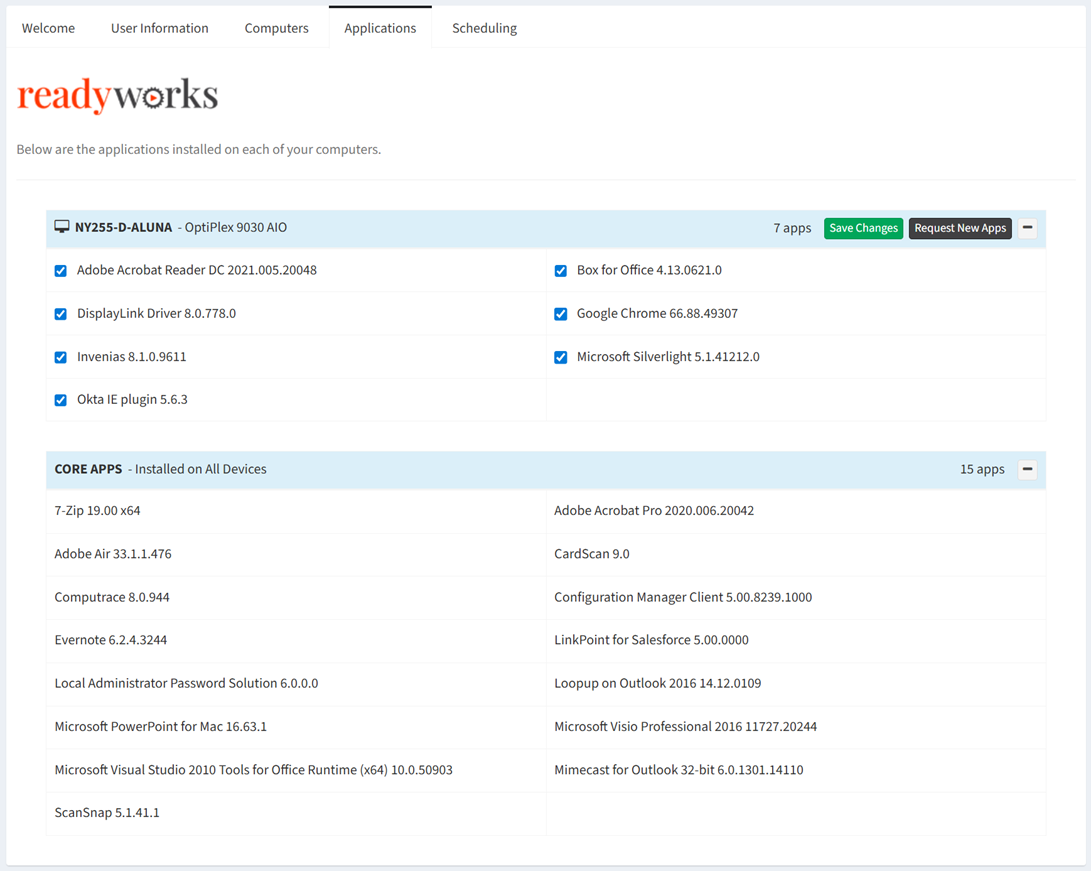The image size is (1091, 871).
Task: Select the Adobe Air 33.1.1.476 entry
Action: tap(113, 554)
